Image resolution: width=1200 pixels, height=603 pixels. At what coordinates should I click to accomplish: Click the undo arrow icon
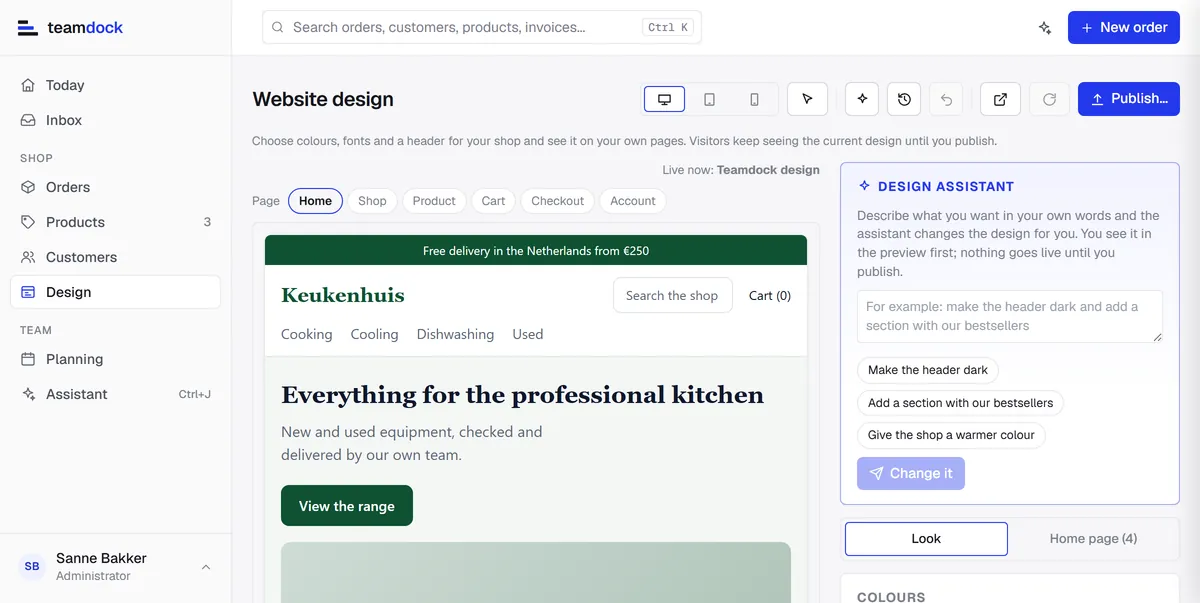pyautogui.click(x=946, y=99)
